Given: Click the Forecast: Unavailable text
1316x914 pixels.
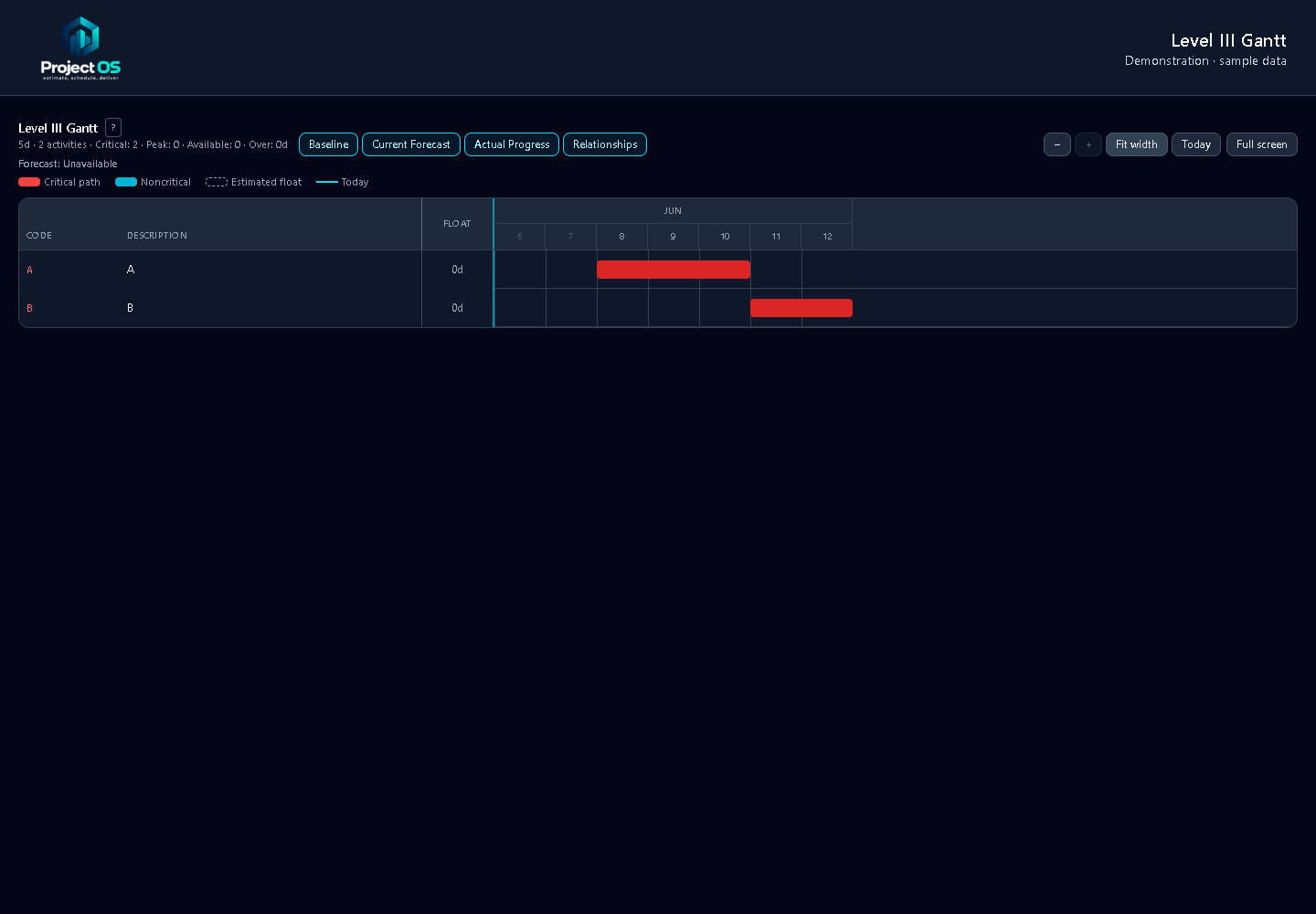Looking at the screenshot, I should (x=68, y=165).
